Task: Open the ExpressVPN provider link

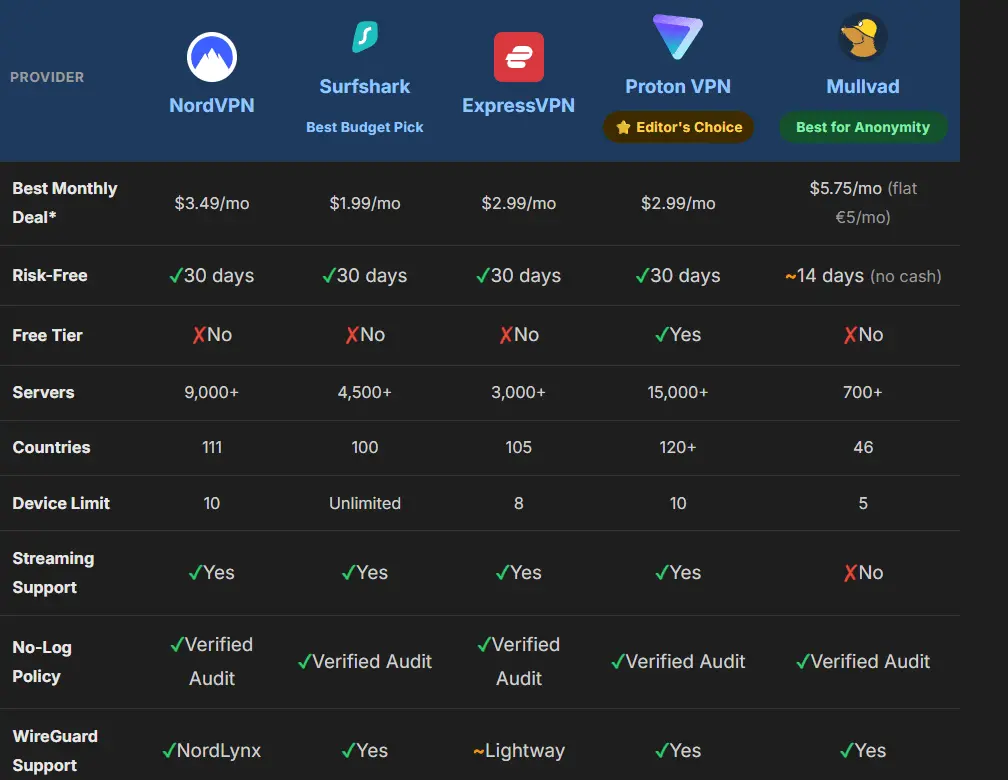Action: (x=518, y=105)
